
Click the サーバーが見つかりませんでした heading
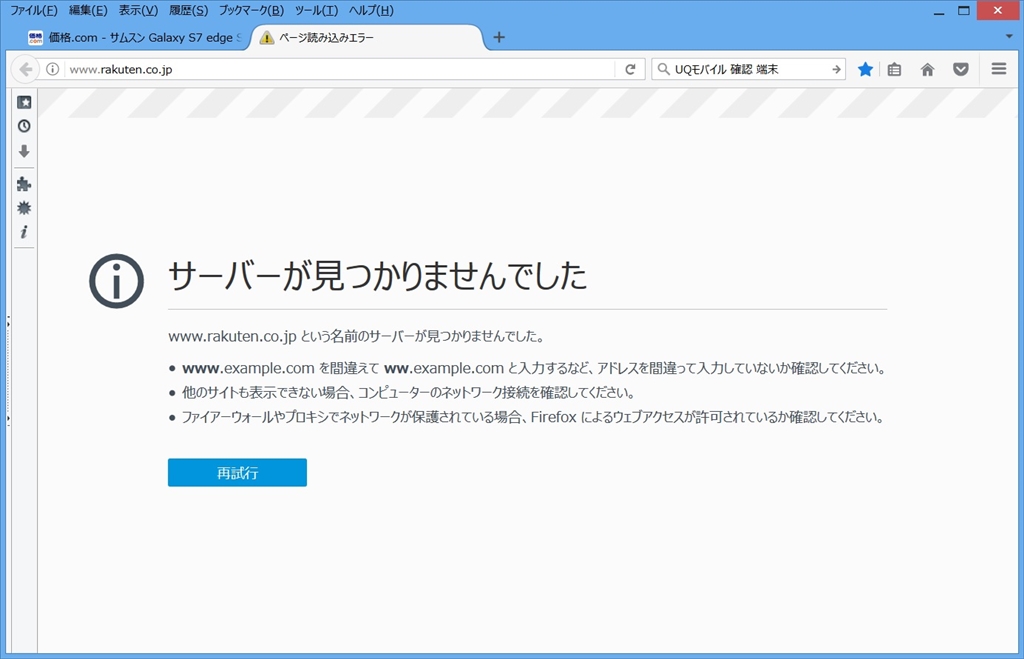pyautogui.click(x=377, y=275)
